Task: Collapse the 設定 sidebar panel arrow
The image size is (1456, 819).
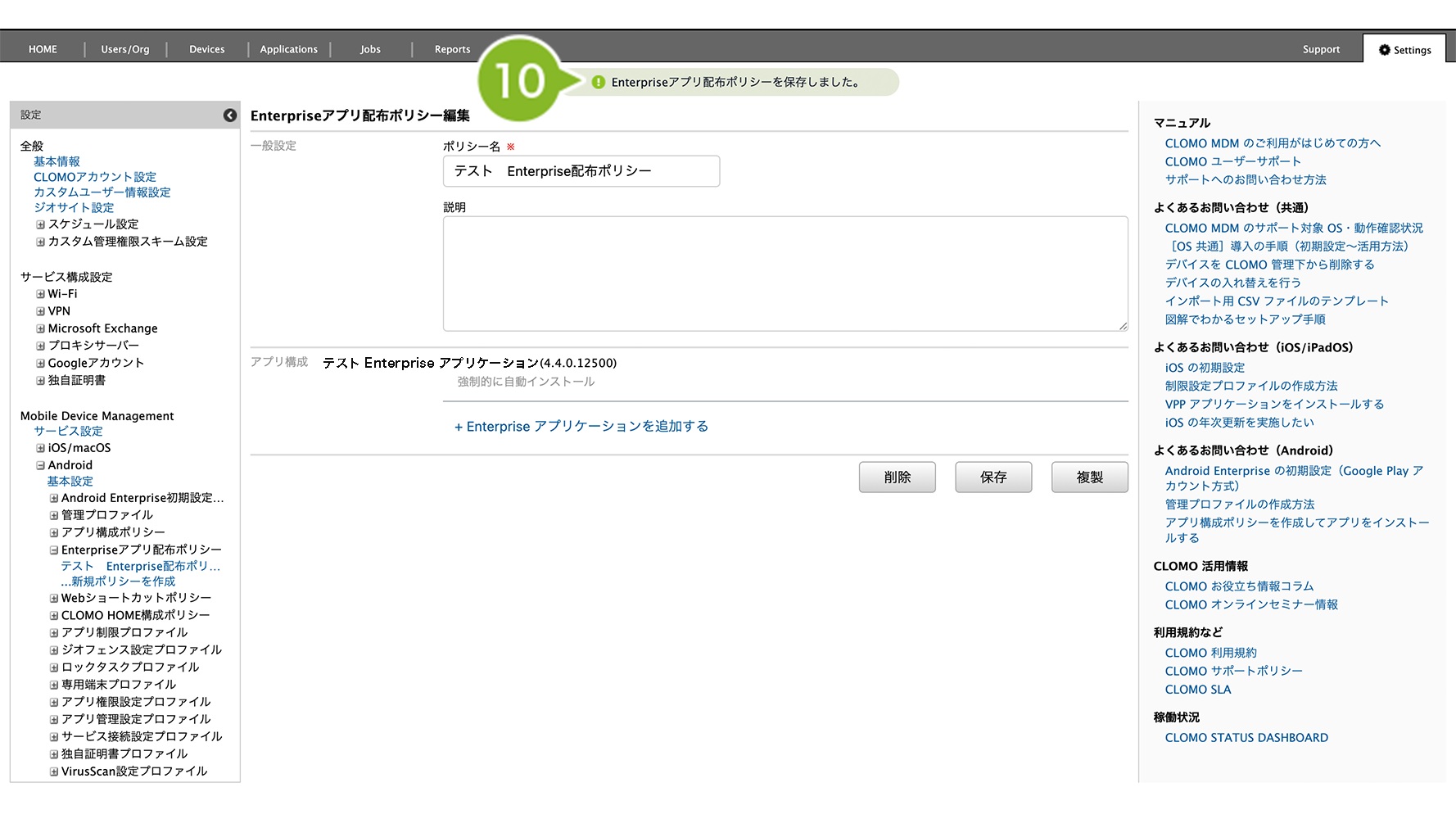Action: coord(230,115)
